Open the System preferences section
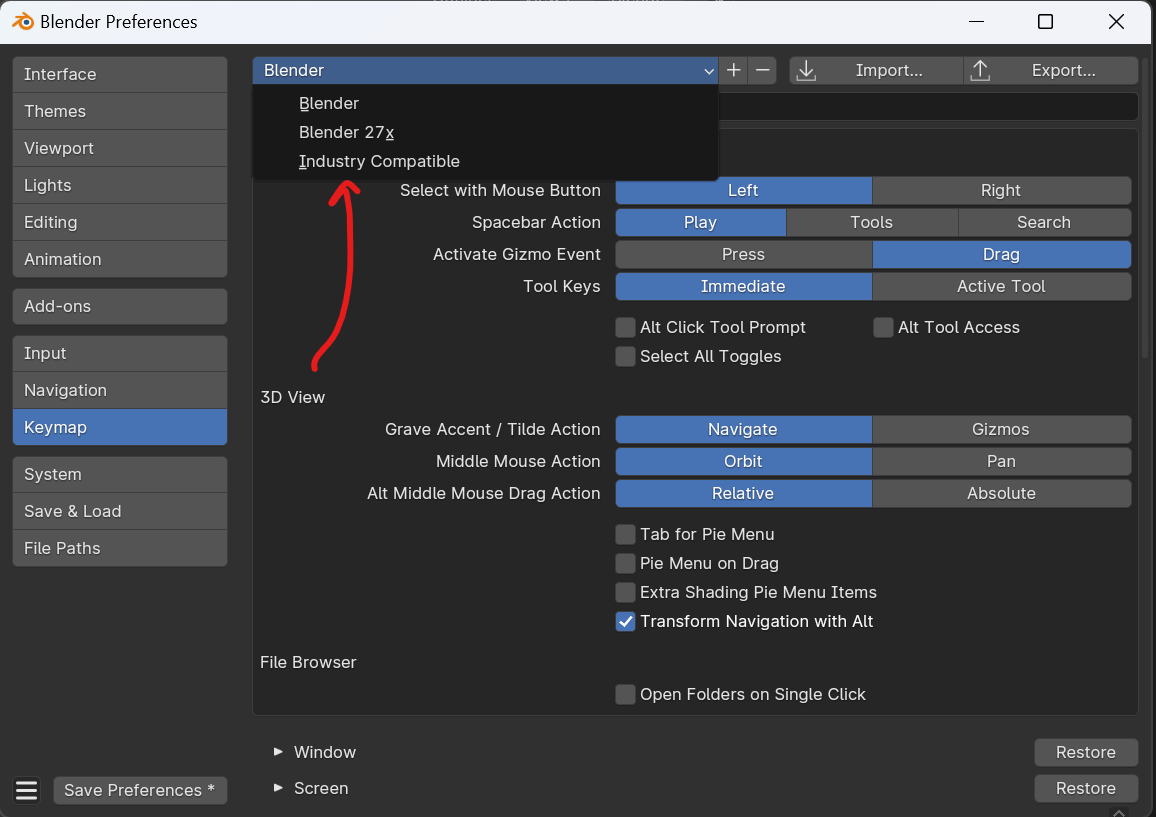Screen dimensions: 1156x817 point(119,474)
